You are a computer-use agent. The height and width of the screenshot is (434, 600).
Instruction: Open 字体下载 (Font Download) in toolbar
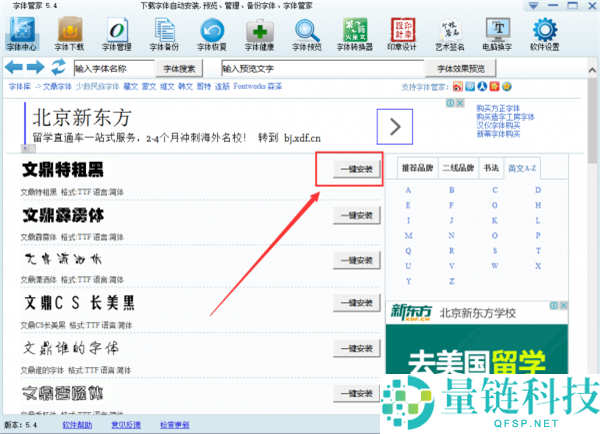(x=69, y=33)
